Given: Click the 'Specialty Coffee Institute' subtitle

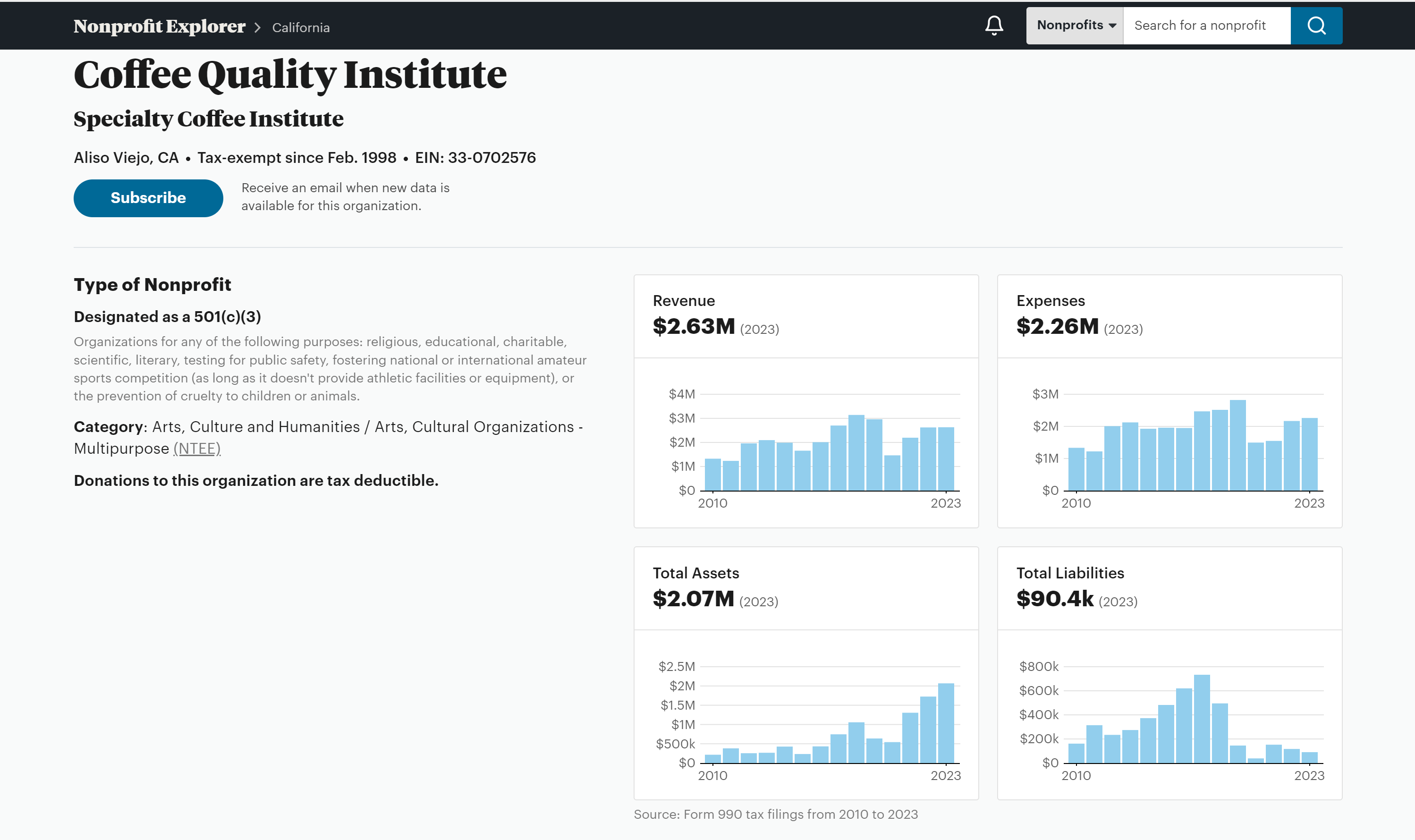Looking at the screenshot, I should click(x=208, y=119).
